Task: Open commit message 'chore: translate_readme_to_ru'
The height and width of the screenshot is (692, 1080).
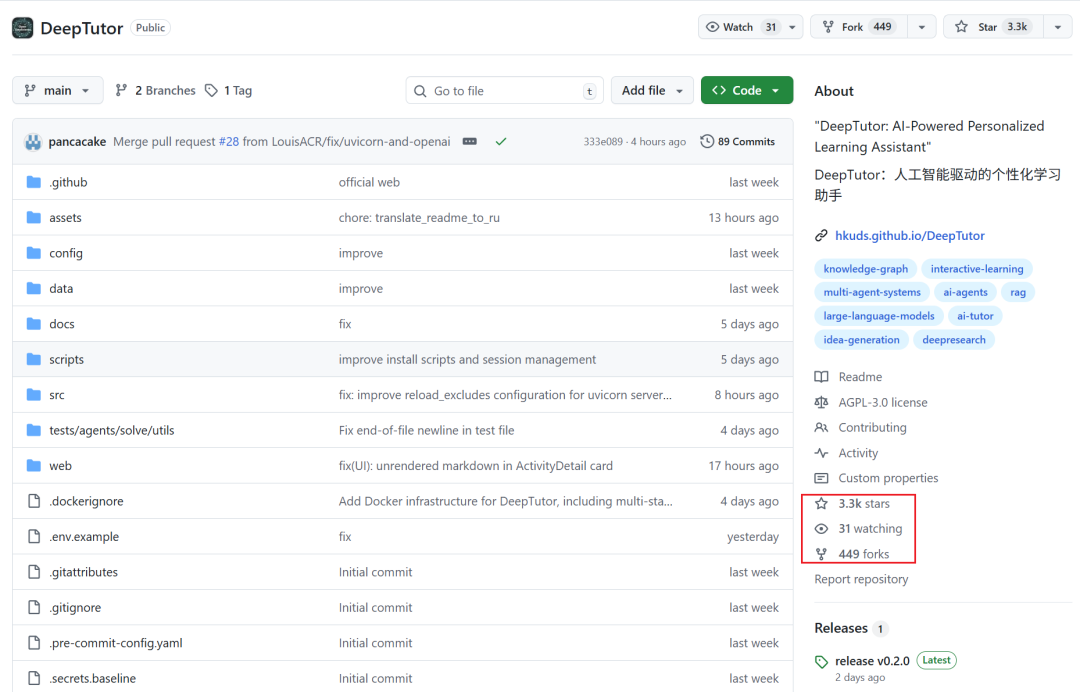Action: 419,218
